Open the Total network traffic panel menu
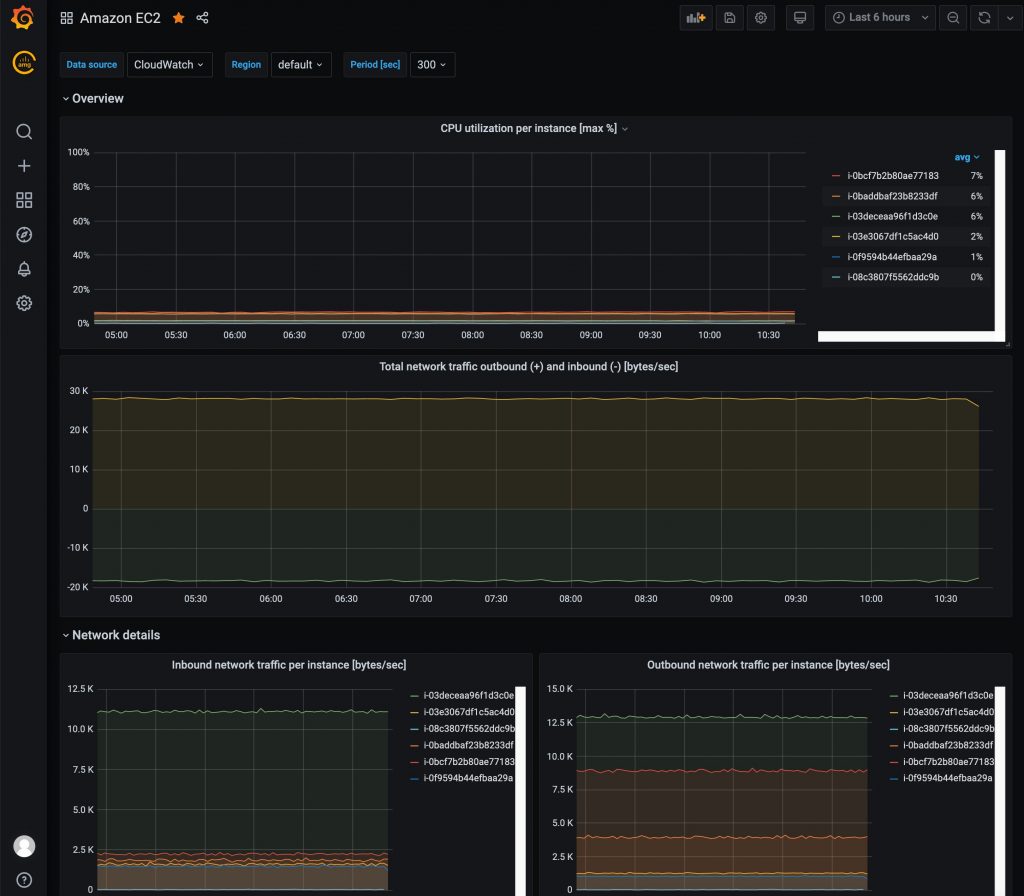This screenshot has height=896, width=1024. [x=528, y=367]
